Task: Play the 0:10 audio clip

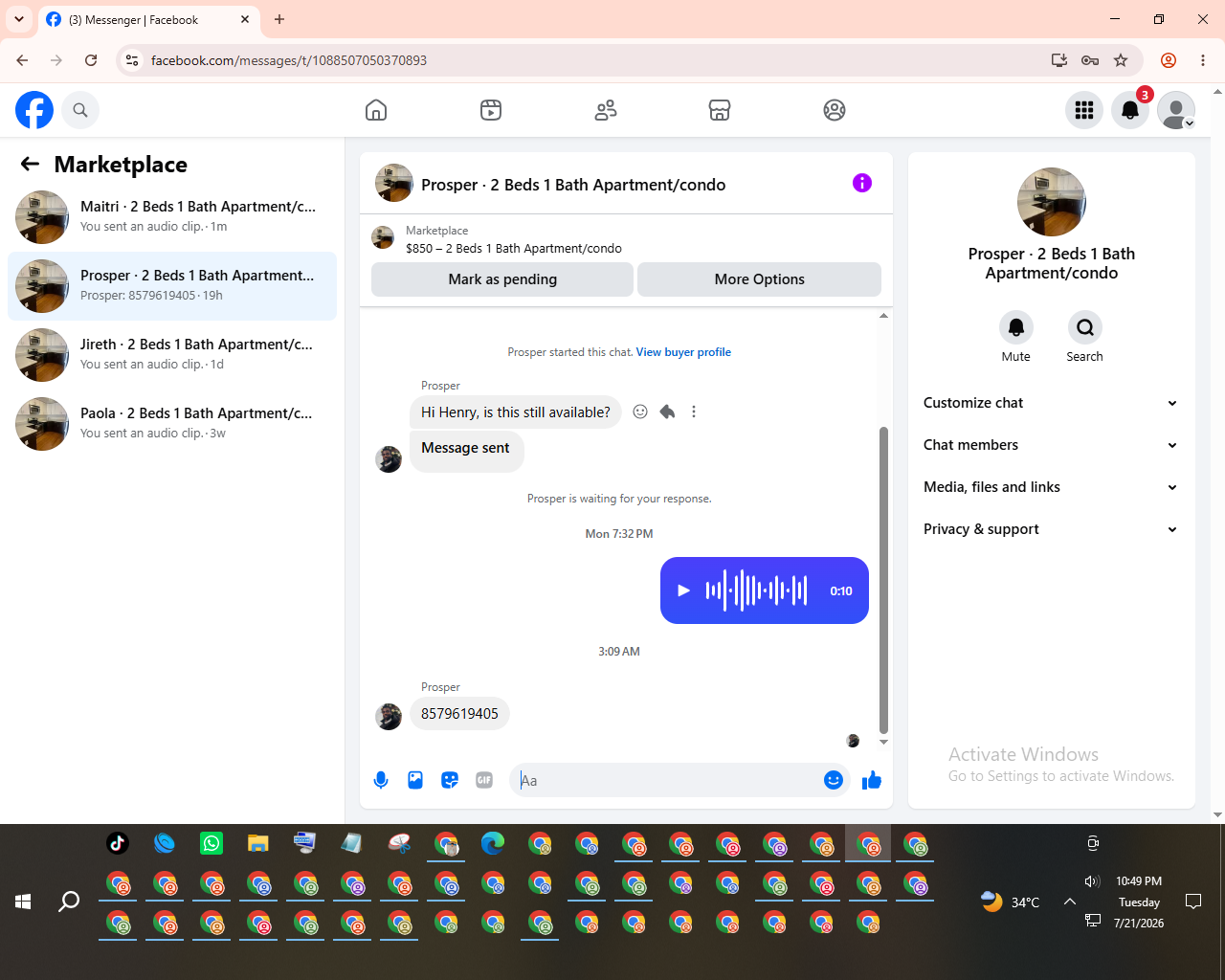Action: pyautogui.click(x=683, y=590)
